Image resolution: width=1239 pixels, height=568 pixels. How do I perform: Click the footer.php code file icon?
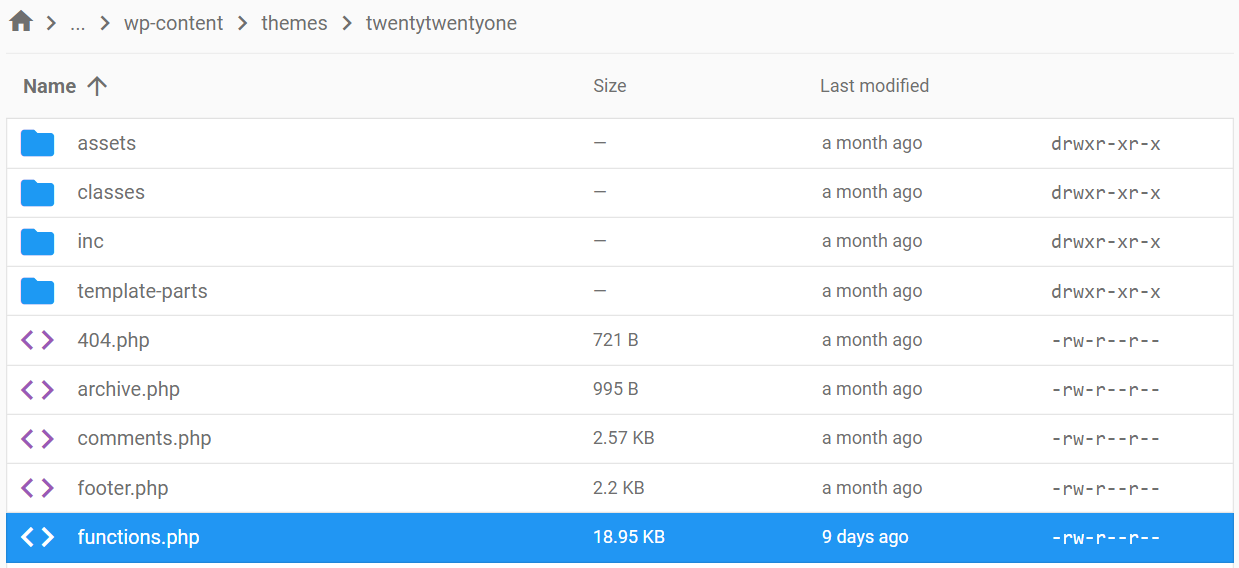[x=38, y=488]
